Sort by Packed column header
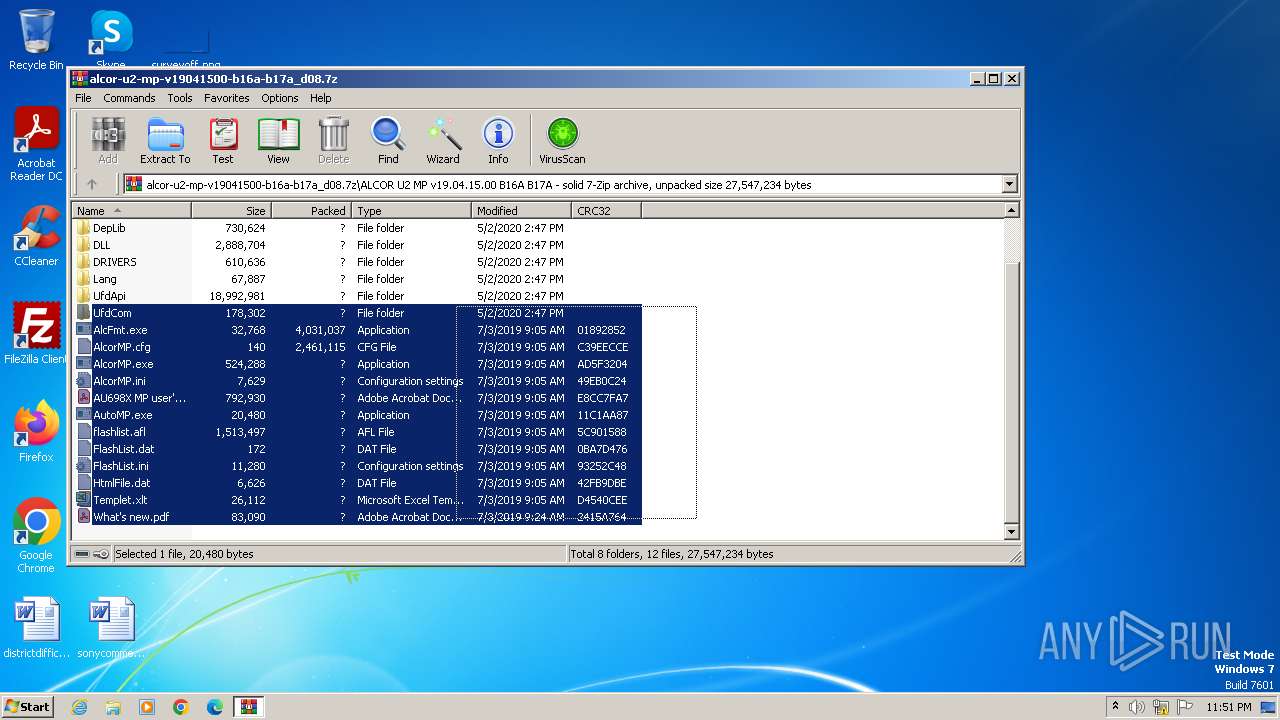Image resolution: width=1280 pixels, height=720 pixels. click(312, 211)
